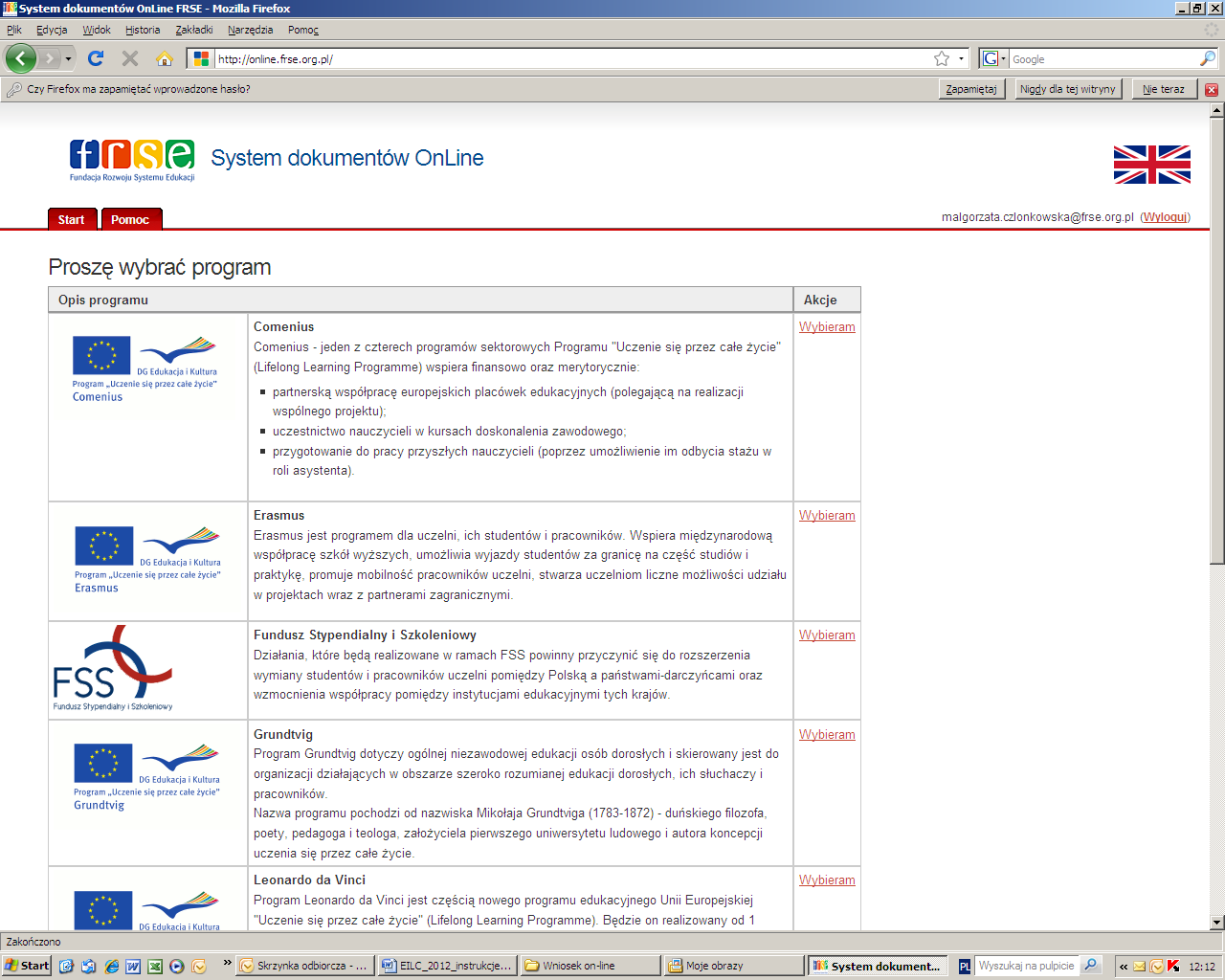The image size is (1225, 980).
Task: Click the page scrollbar up arrow
Action: pos(1217,111)
